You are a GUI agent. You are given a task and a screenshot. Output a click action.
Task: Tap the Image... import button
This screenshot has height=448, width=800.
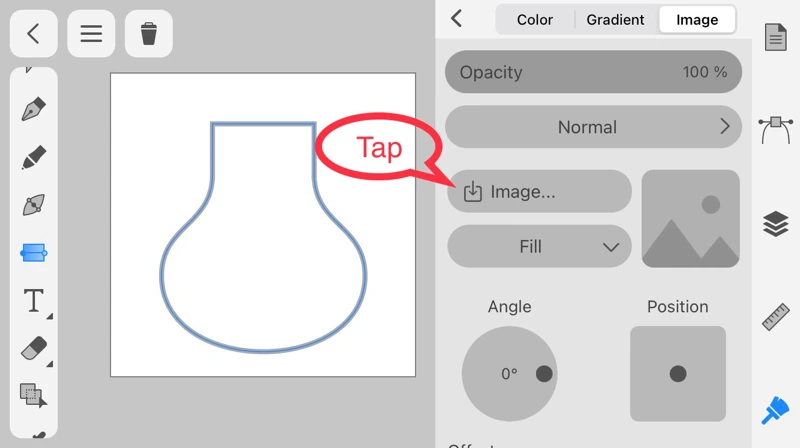pos(539,191)
